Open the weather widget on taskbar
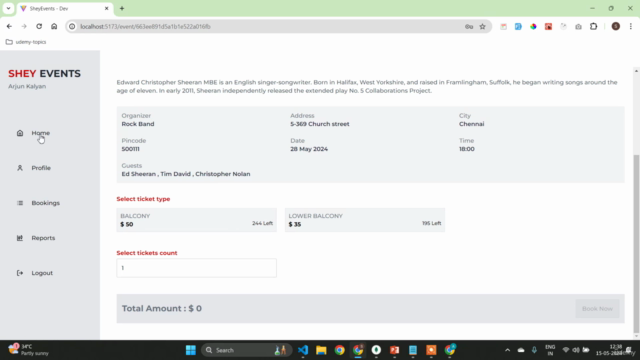The width and height of the screenshot is (640, 360). (x=29, y=350)
